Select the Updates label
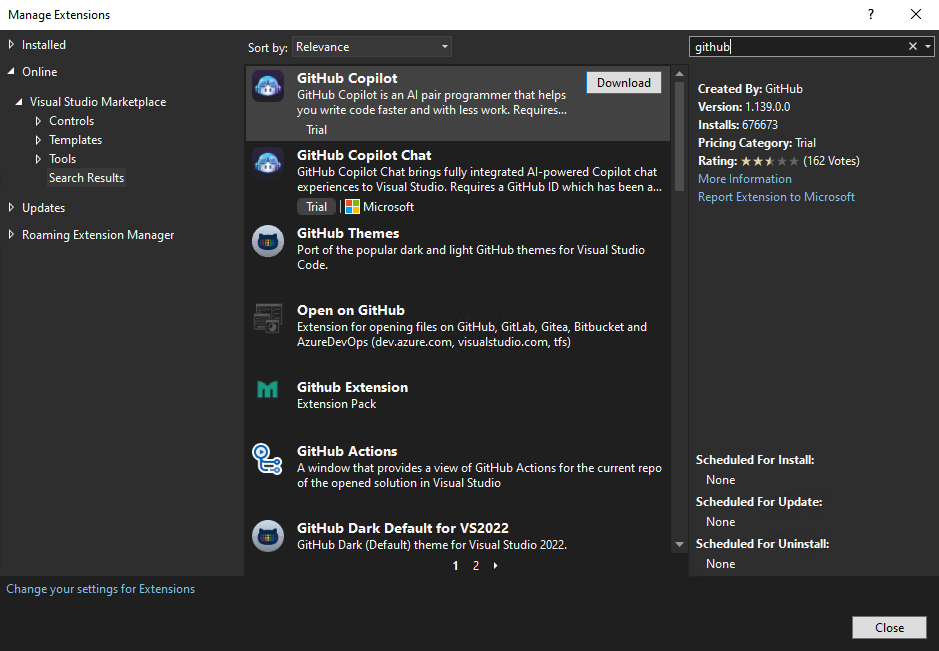This screenshot has width=939, height=651. pyautogui.click(x=44, y=208)
